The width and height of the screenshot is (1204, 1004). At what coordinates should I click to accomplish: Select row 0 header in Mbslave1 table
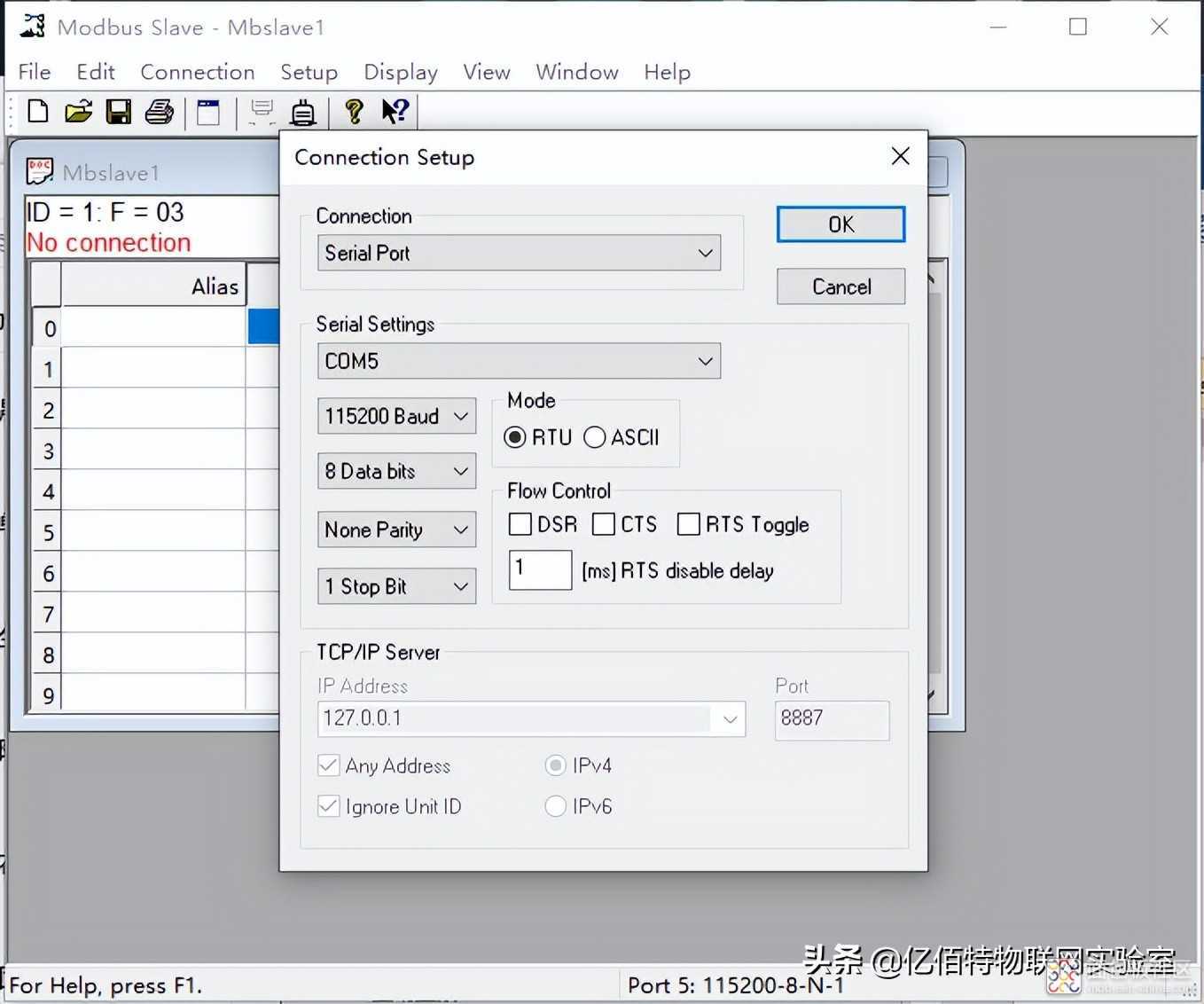(47, 328)
